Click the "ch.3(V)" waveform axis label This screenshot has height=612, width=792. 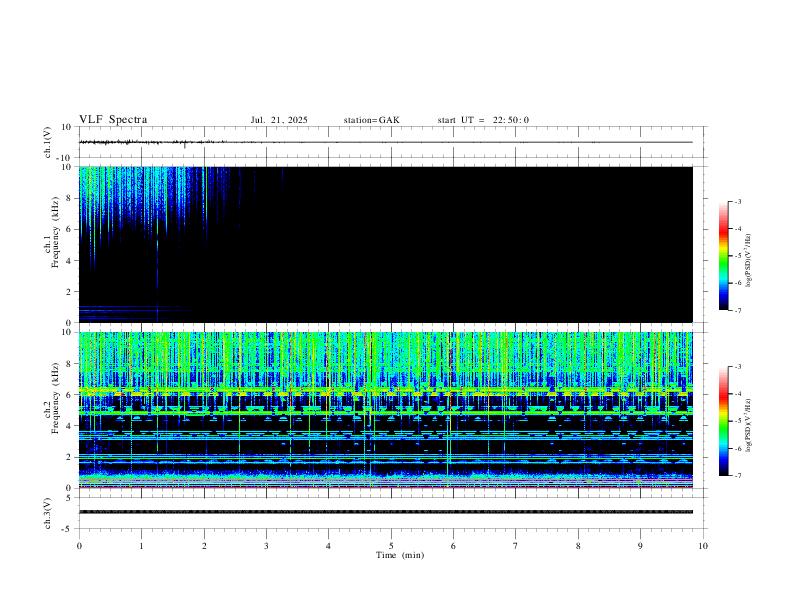click(48, 513)
